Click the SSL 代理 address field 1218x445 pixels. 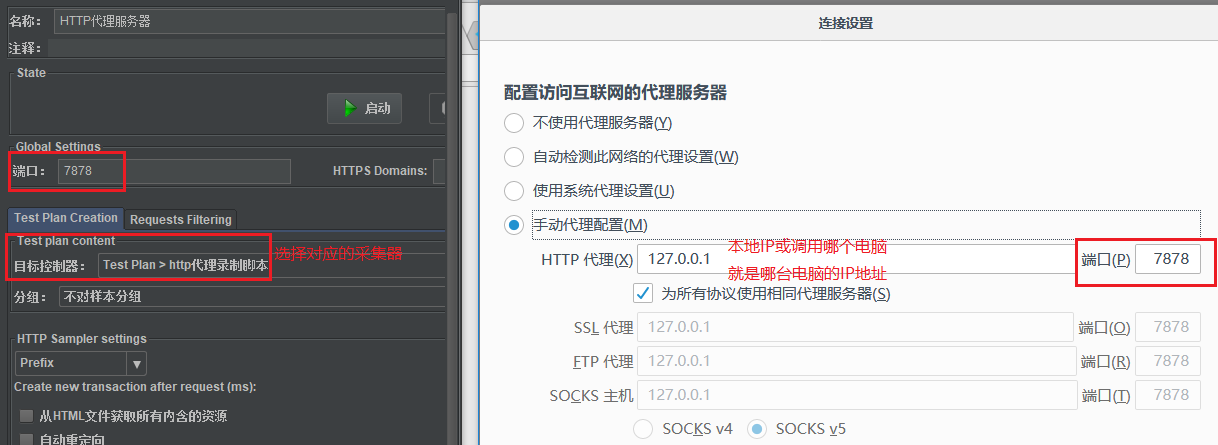(855, 327)
